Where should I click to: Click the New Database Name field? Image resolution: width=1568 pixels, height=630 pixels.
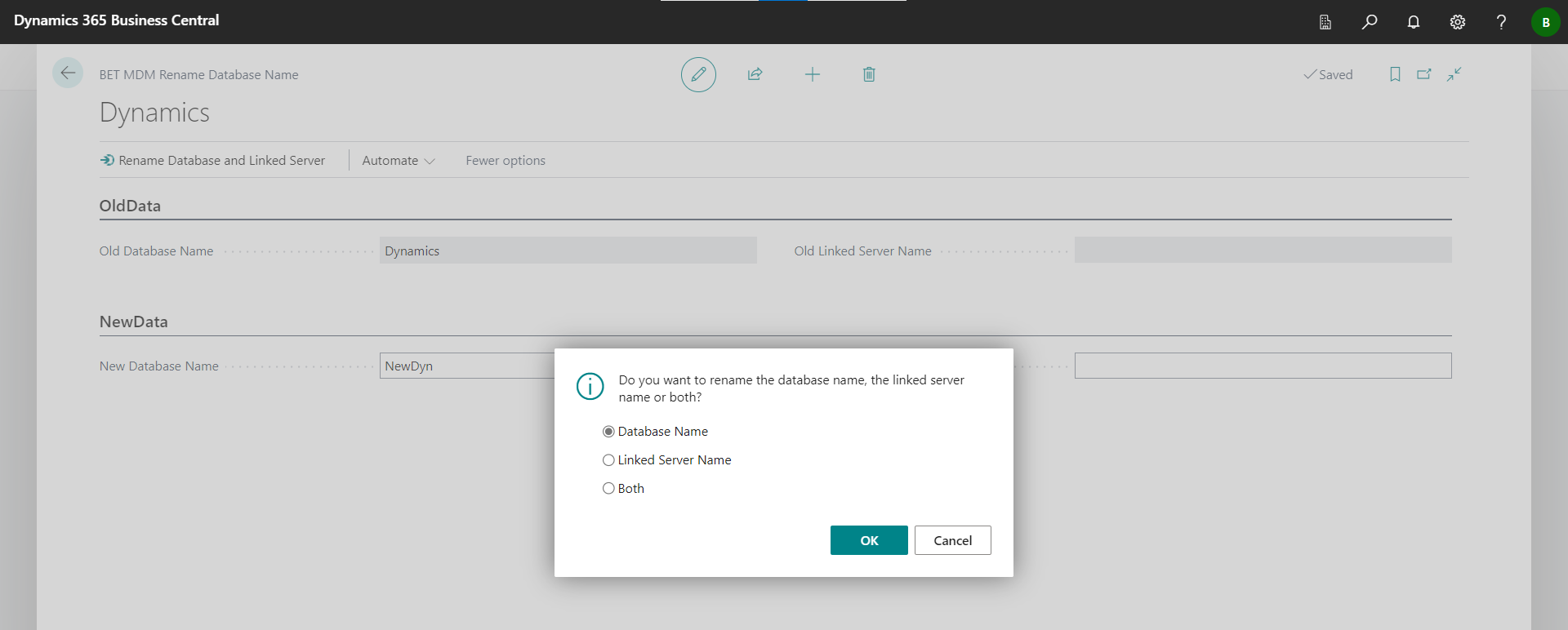point(467,366)
